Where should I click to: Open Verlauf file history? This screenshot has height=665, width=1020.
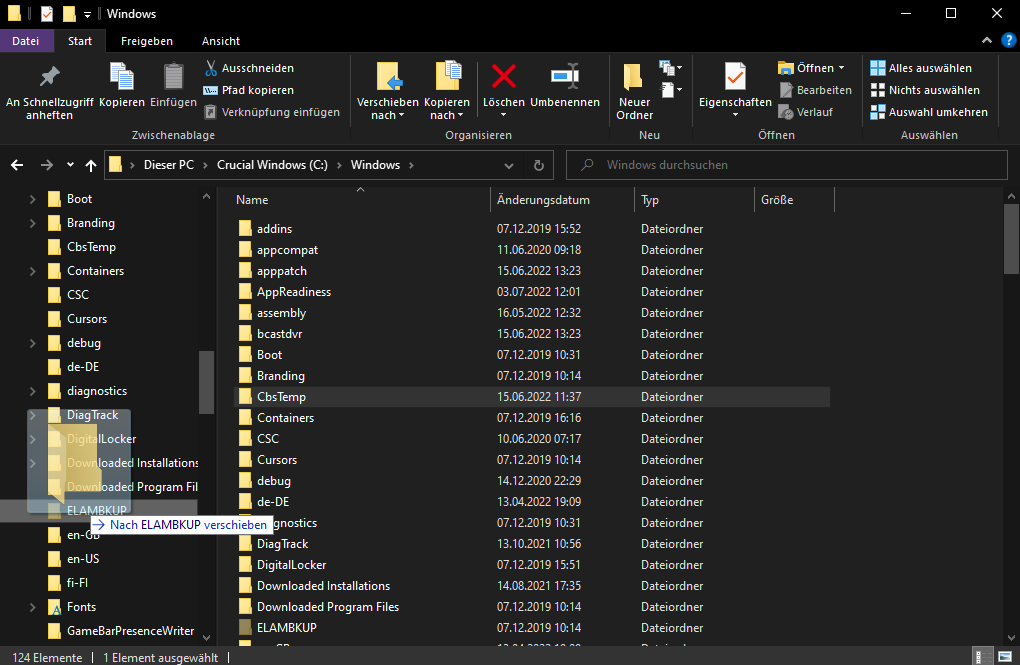(806, 112)
